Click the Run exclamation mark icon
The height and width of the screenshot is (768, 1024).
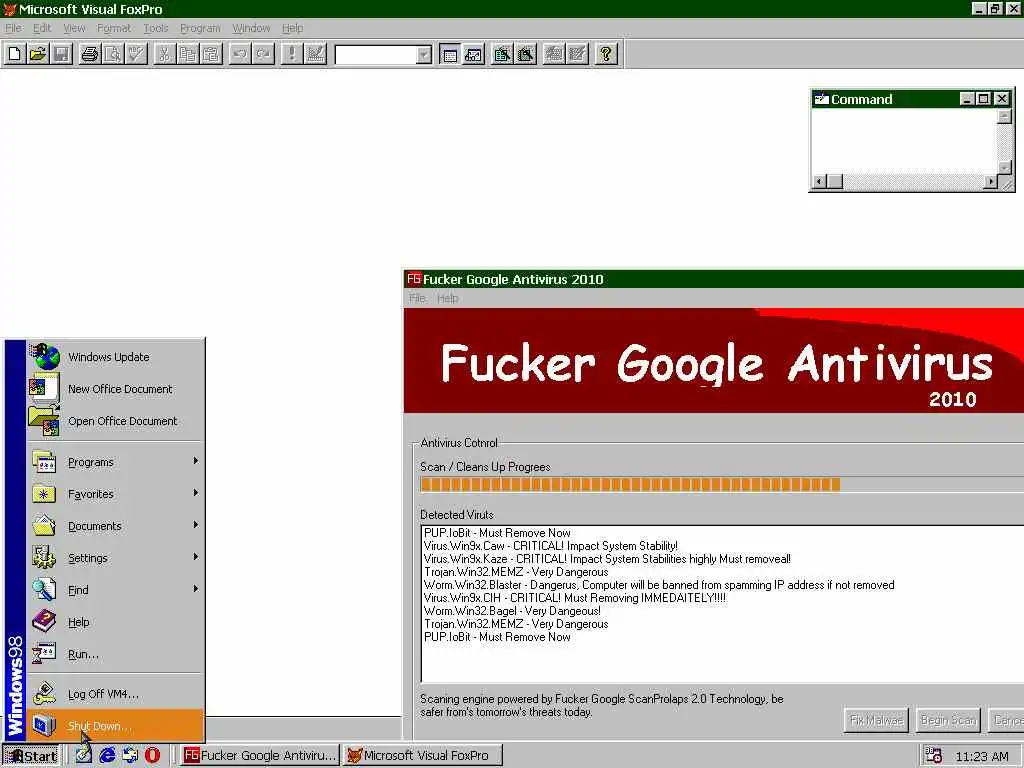291,54
